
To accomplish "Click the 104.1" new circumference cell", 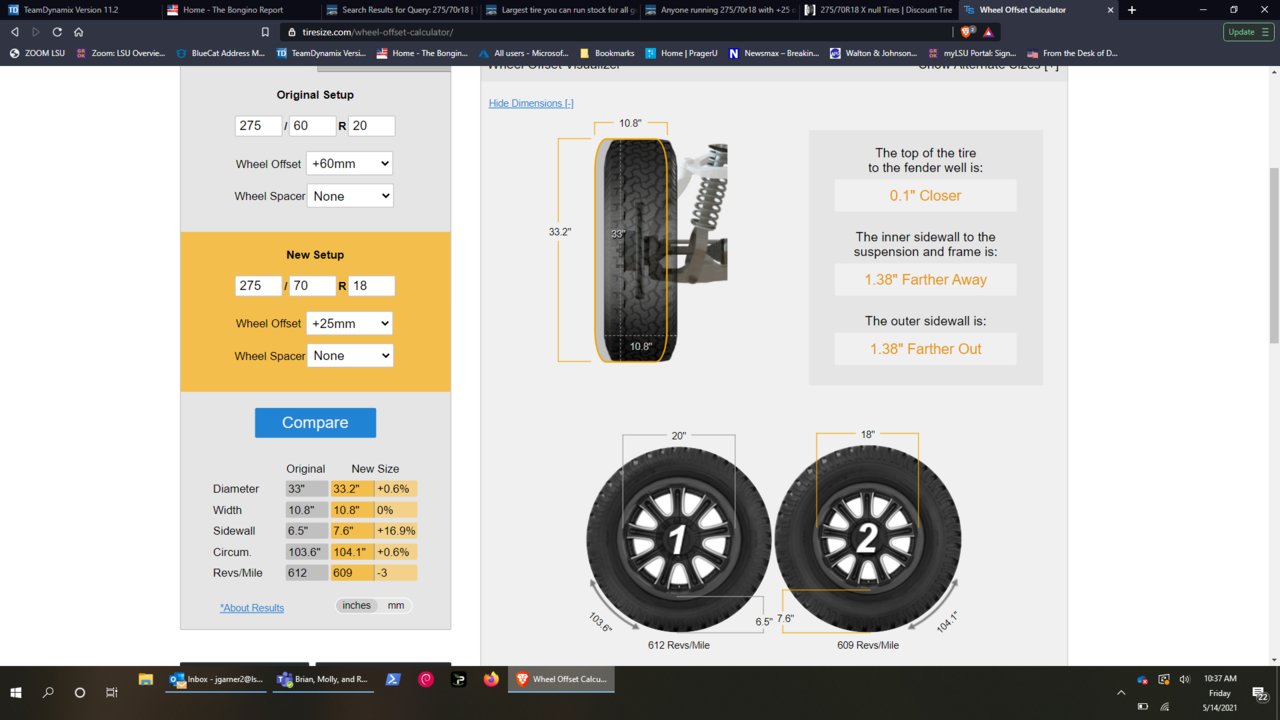I will [x=352, y=552].
